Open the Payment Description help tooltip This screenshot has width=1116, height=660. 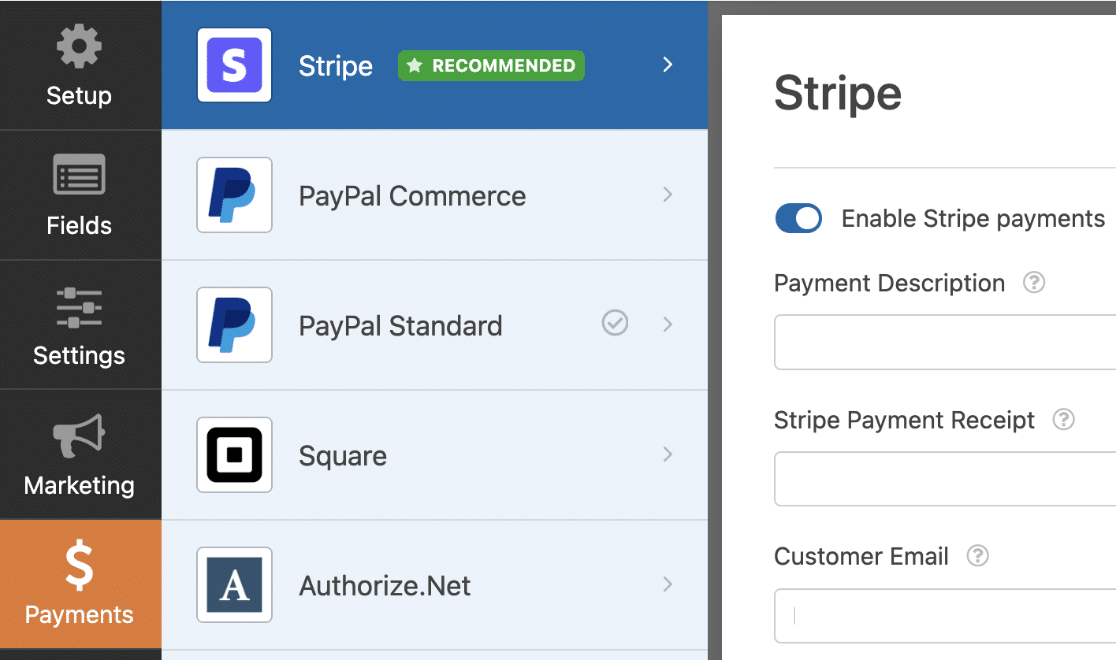point(1034,283)
